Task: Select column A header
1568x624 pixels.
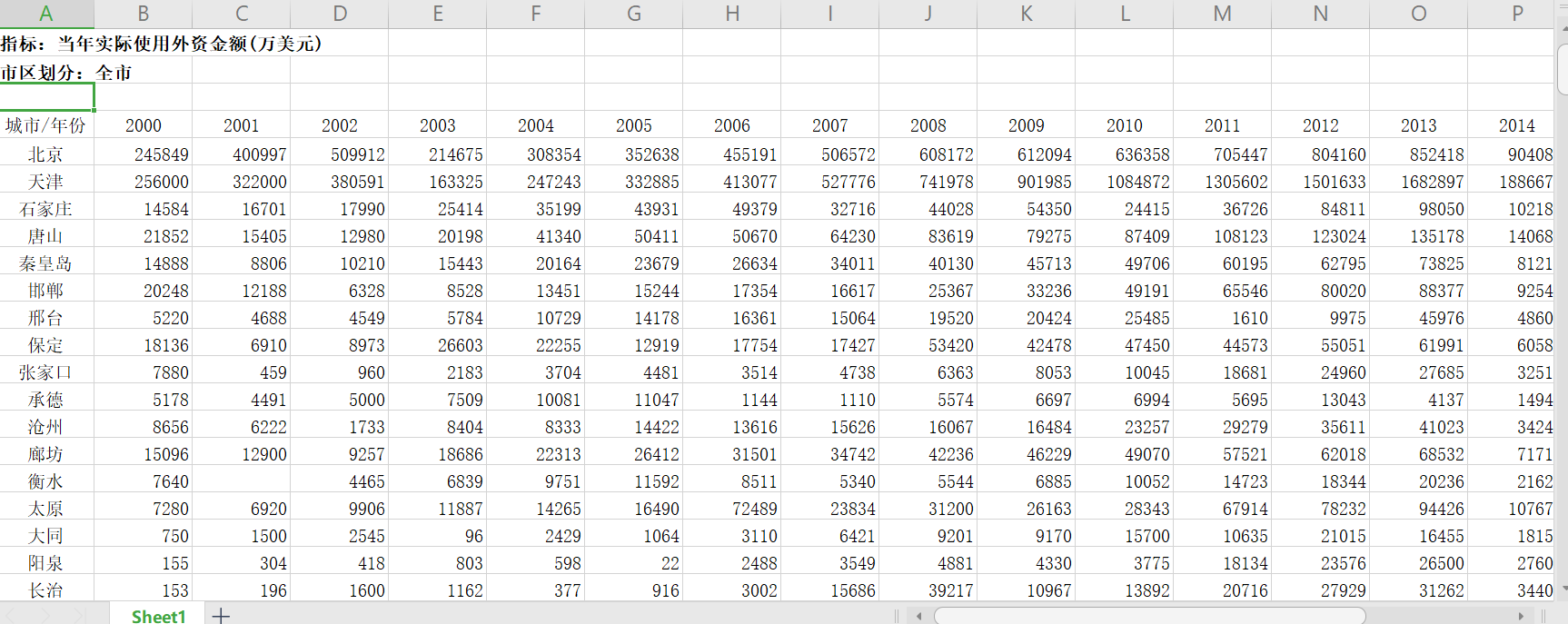Action: point(47,14)
